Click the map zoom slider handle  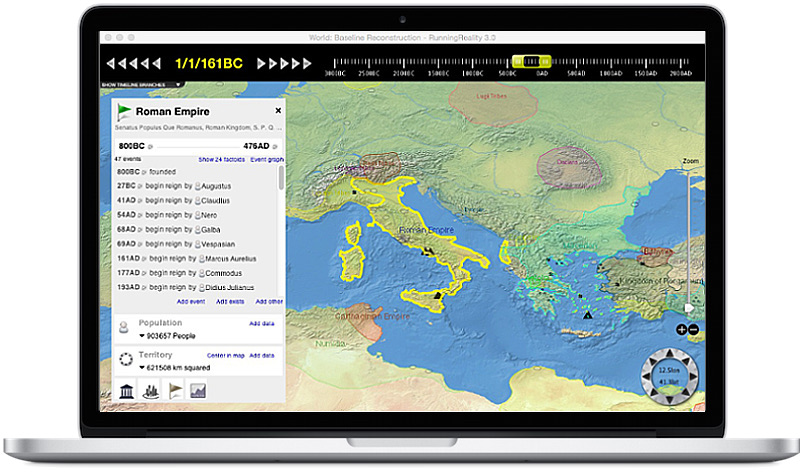click(x=688, y=307)
